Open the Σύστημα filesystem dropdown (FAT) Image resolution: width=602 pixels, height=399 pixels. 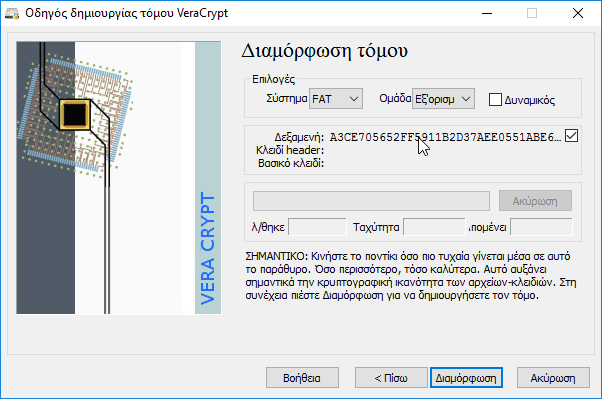tap(336, 99)
